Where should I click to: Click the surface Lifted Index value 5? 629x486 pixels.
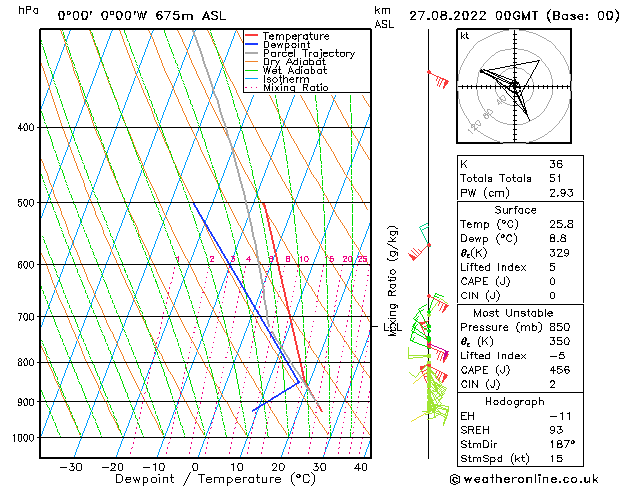click(552, 267)
